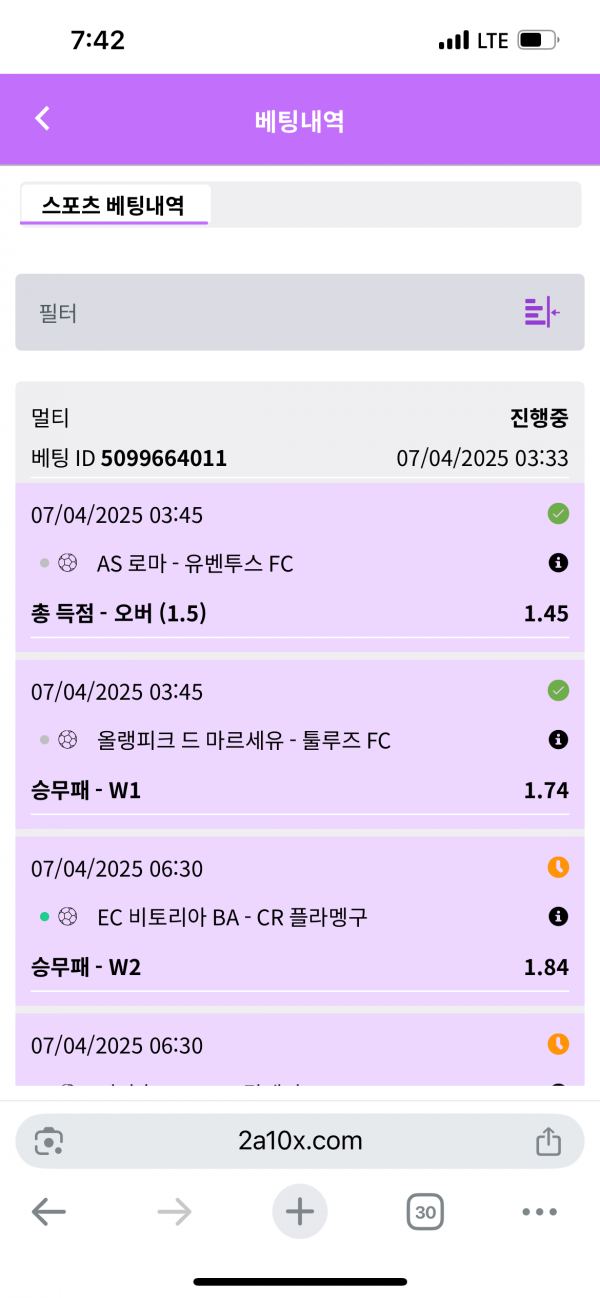Tap the 총 득점 - 오버 (1.5) selection row
Image resolution: width=600 pixels, height=1298 pixels.
300,613
